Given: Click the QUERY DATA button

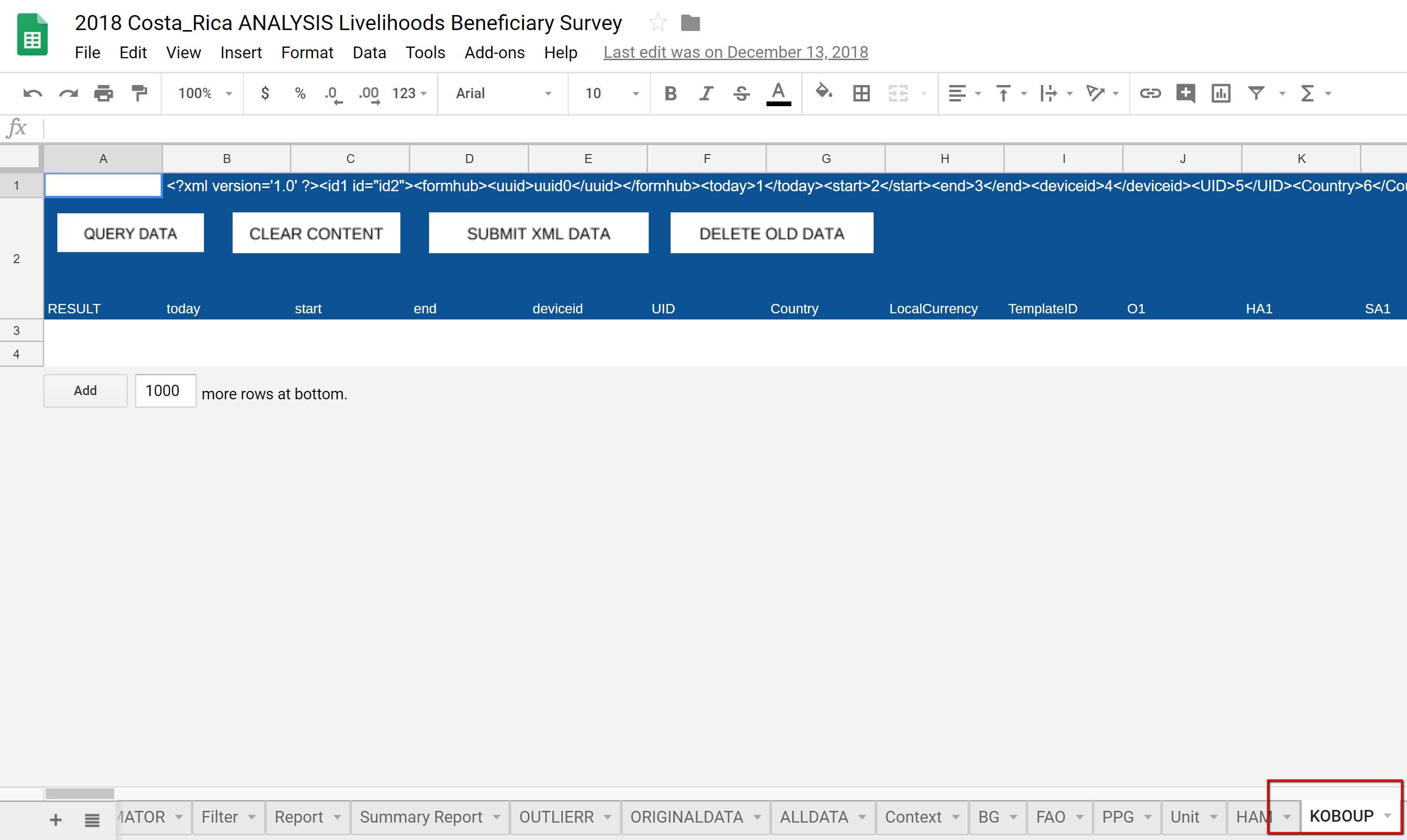Looking at the screenshot, I should pyautogui.click(x=130, y=233).
